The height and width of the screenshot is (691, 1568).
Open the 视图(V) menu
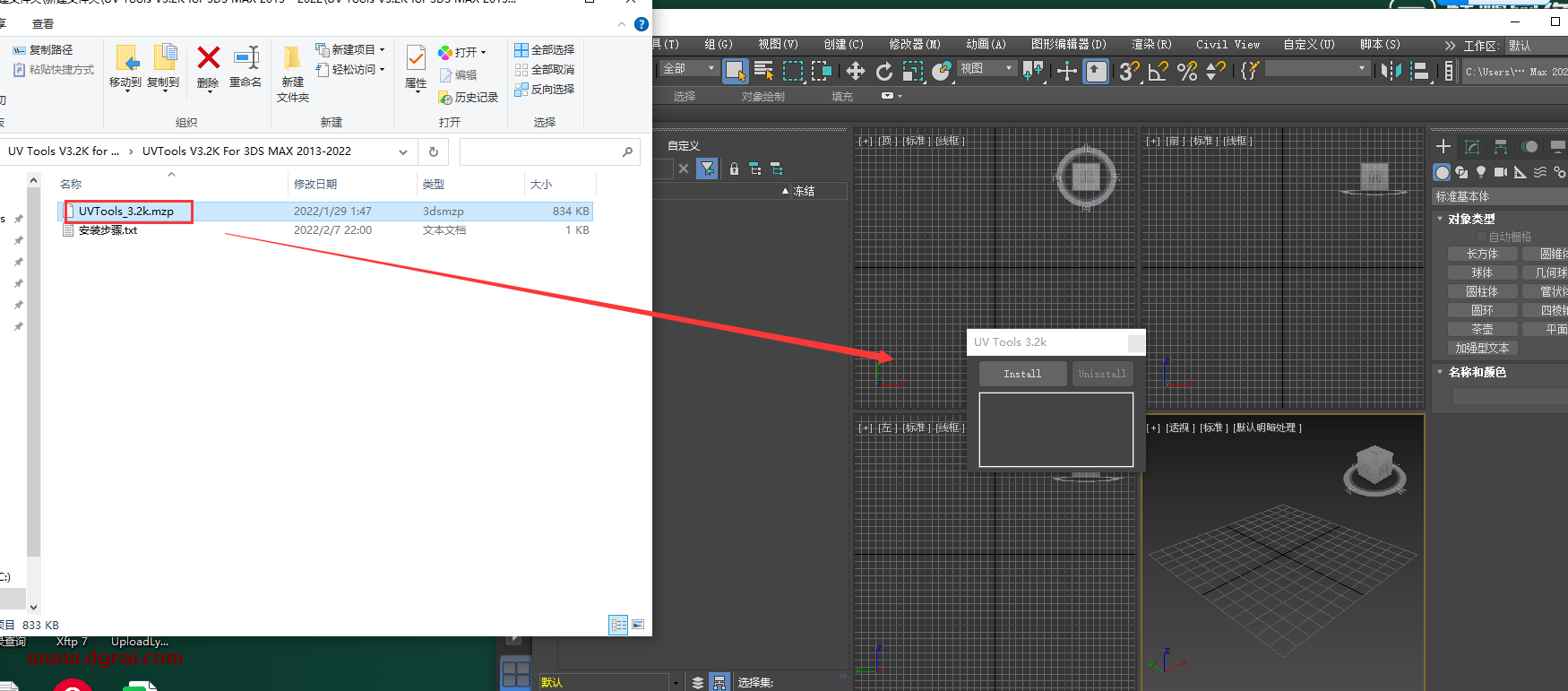[x=778, y=44]
